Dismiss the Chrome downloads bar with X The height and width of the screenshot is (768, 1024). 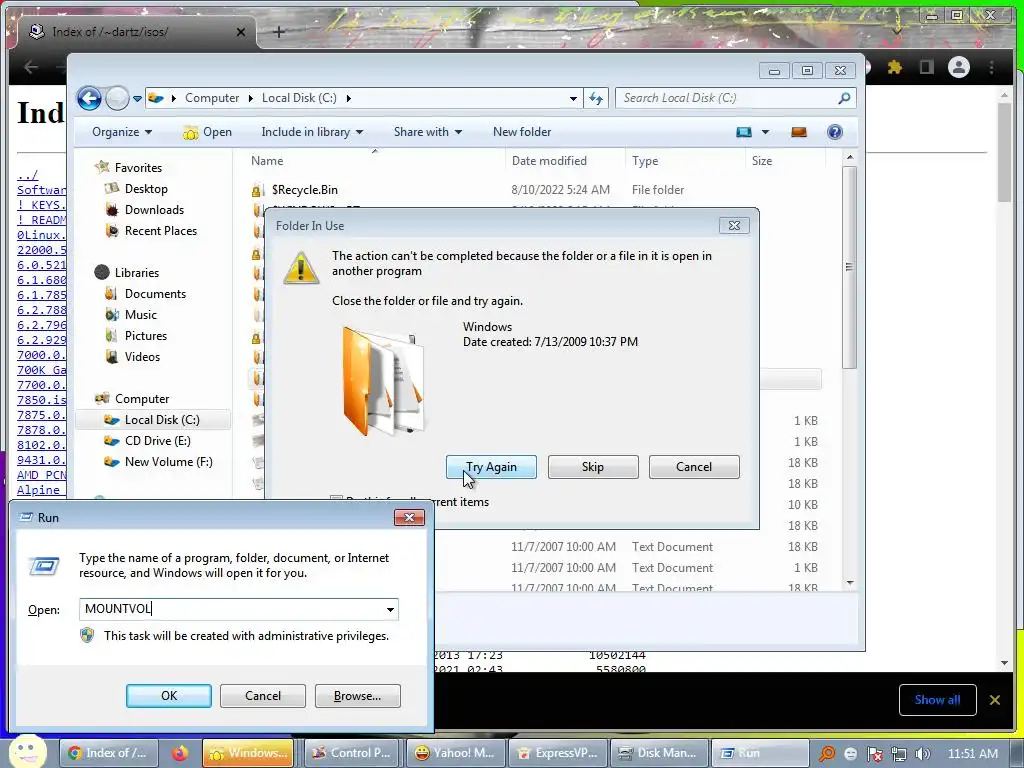point(995,700)
